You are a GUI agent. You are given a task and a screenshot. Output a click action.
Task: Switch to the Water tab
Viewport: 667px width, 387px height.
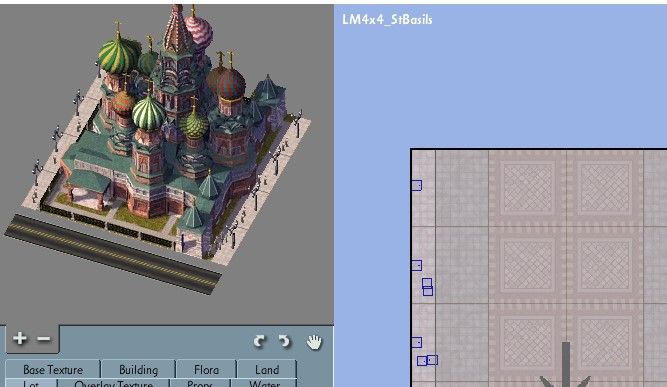pos(264,383)
